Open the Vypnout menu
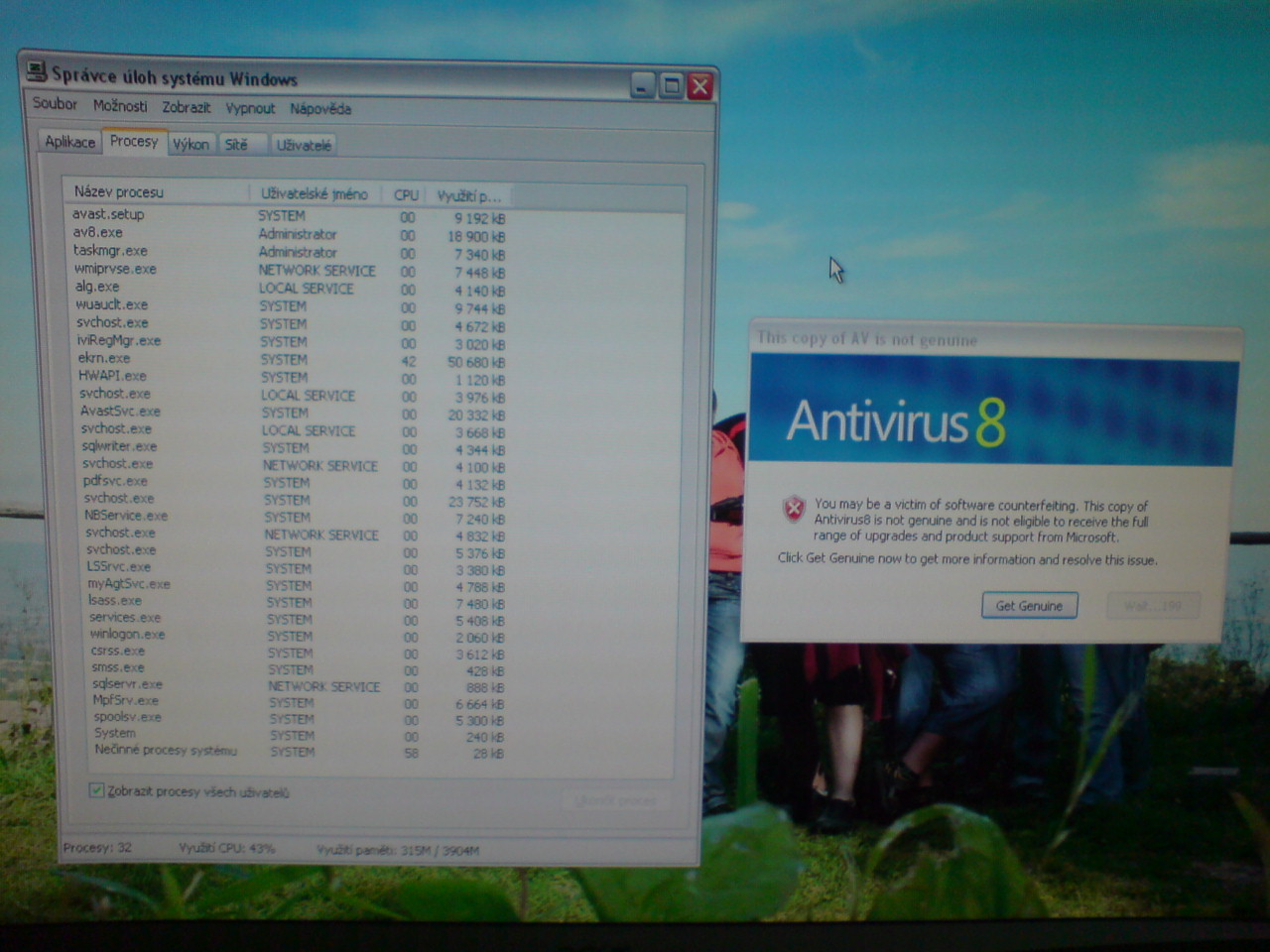The height and width of the screenshot is (952, 1270). coord(250,108)
